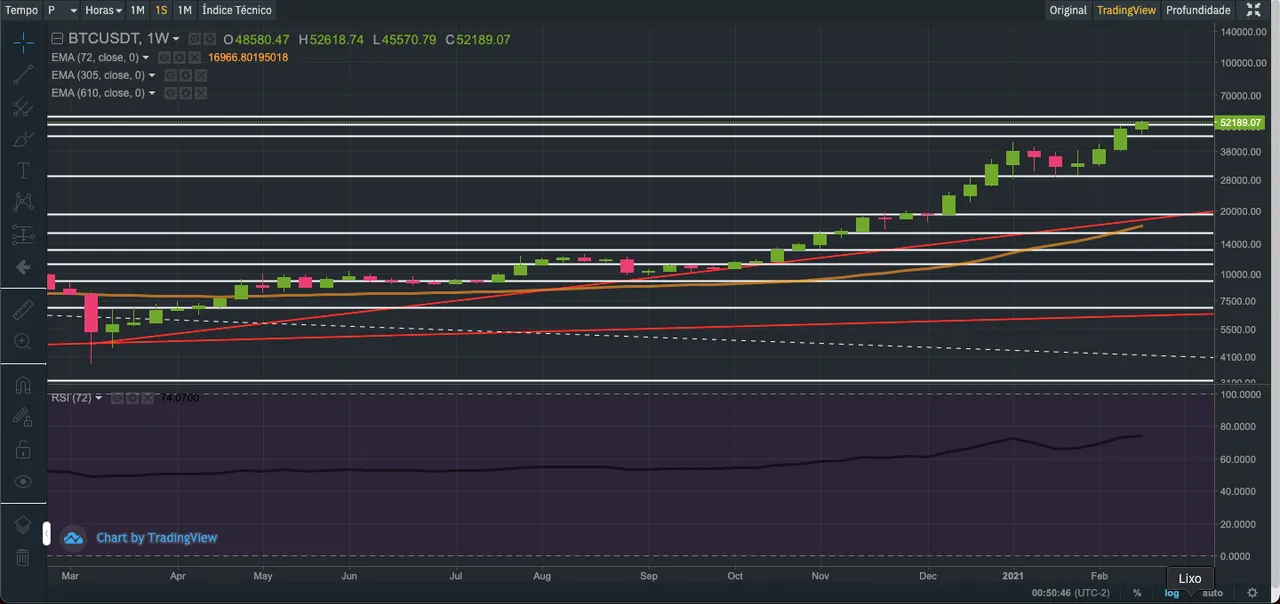This screenshot has width=1280, height=604.
Task: Toggle visibility of RSI indicator
Action: pos(117,398)
